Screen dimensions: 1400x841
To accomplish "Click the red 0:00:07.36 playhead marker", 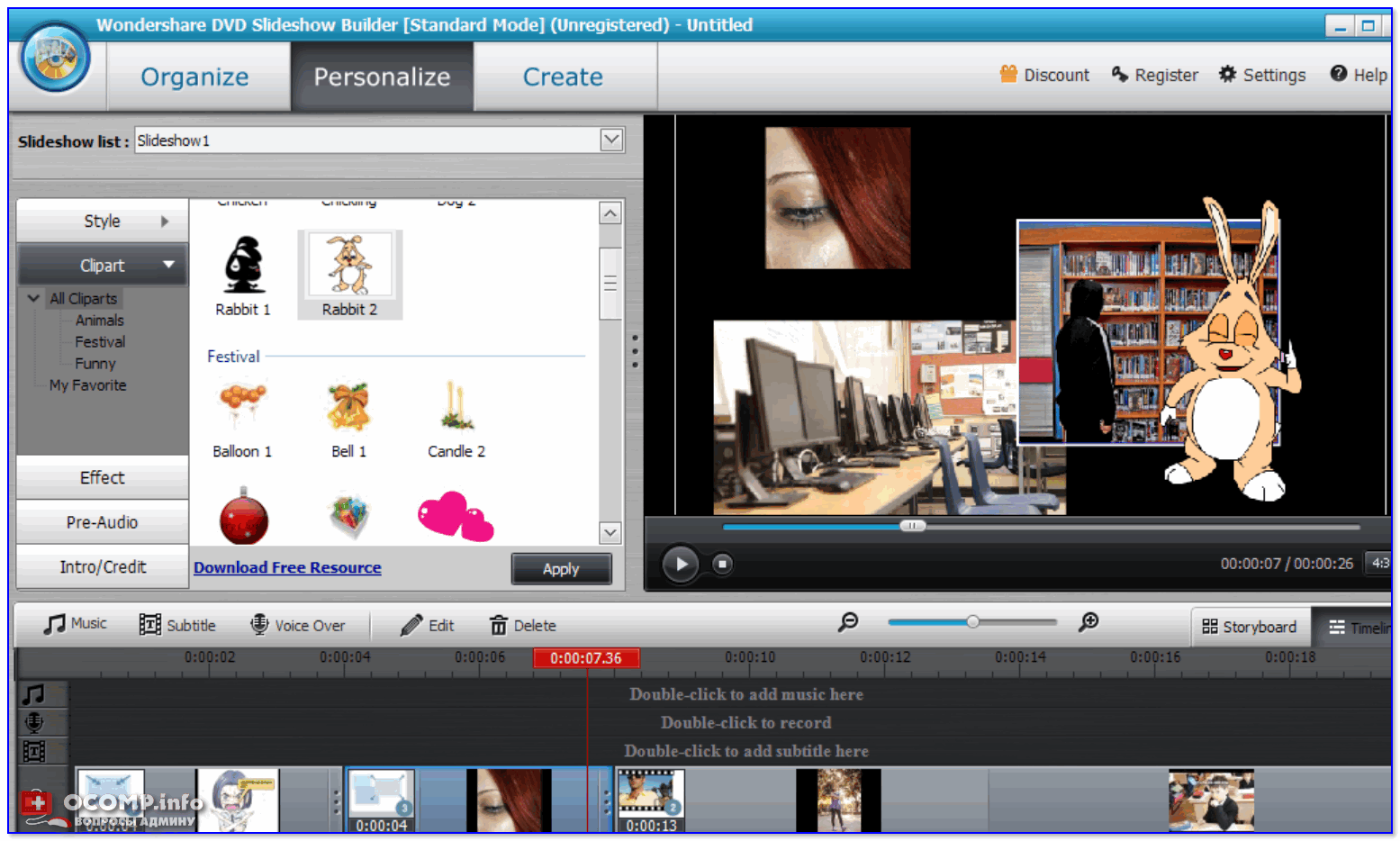I will (586, 658).
